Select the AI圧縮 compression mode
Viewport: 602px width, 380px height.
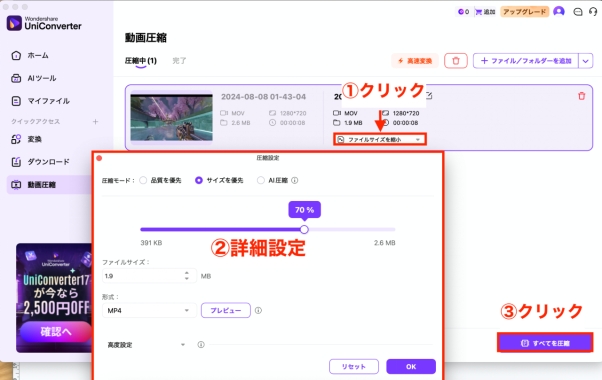pyautogui.click(x=261, y=180)
